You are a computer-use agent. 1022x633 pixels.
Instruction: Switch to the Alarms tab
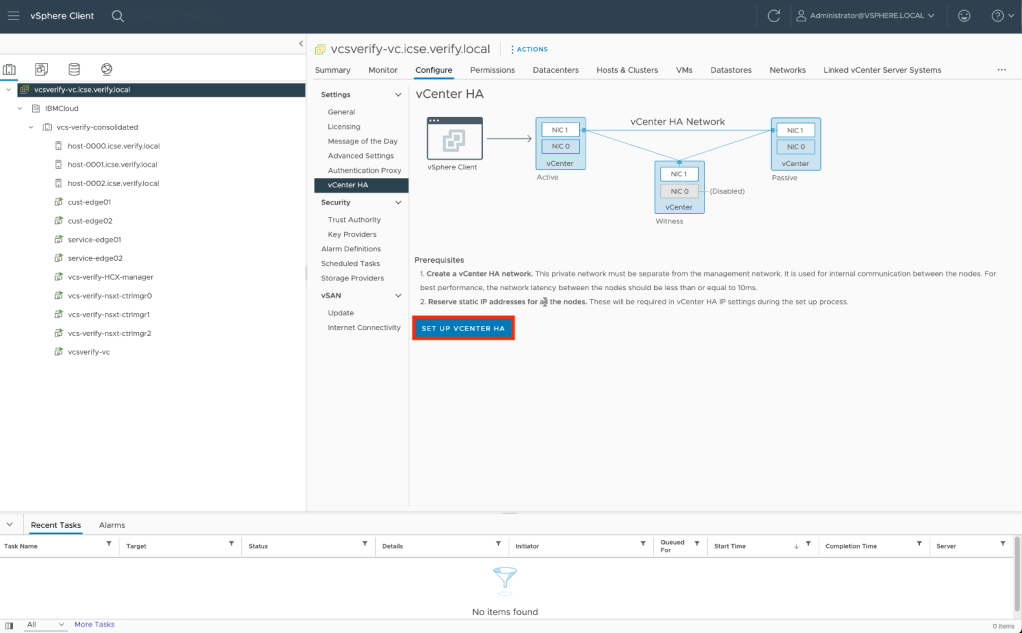point(112,525)
